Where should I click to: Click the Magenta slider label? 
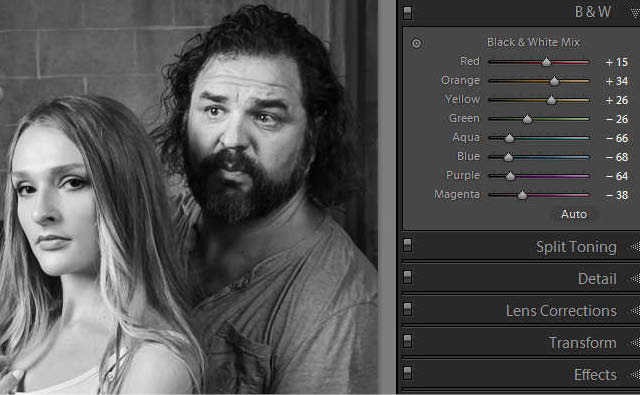457,194
